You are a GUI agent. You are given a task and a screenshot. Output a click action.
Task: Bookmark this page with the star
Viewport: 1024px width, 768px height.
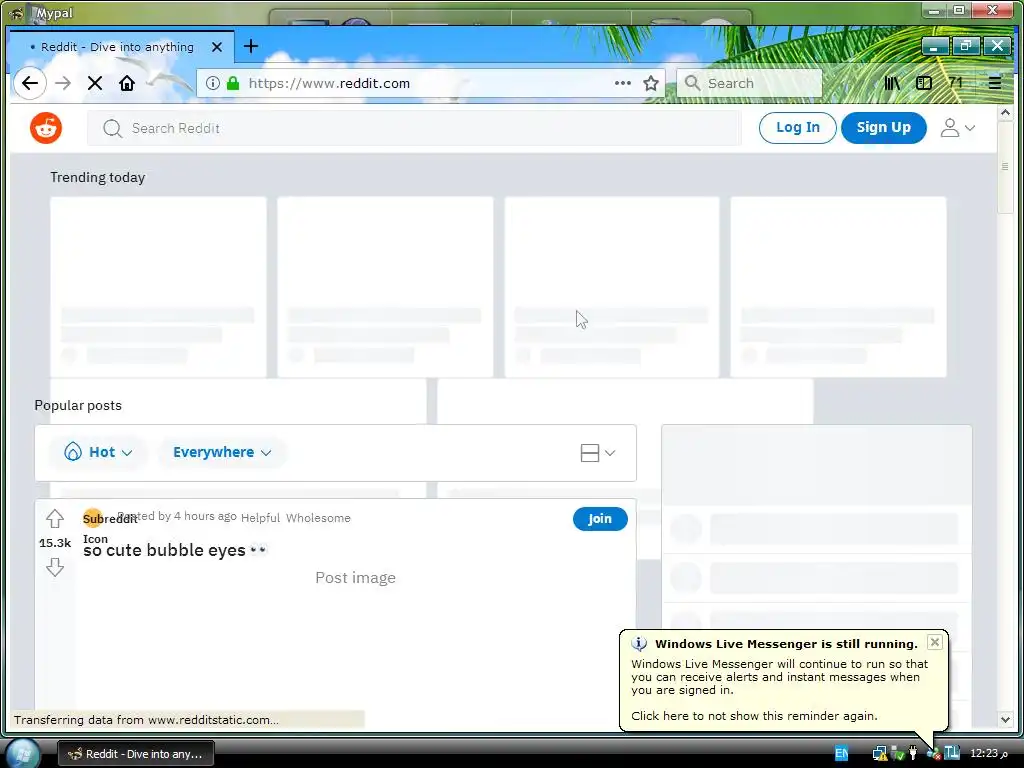[650, 83]
